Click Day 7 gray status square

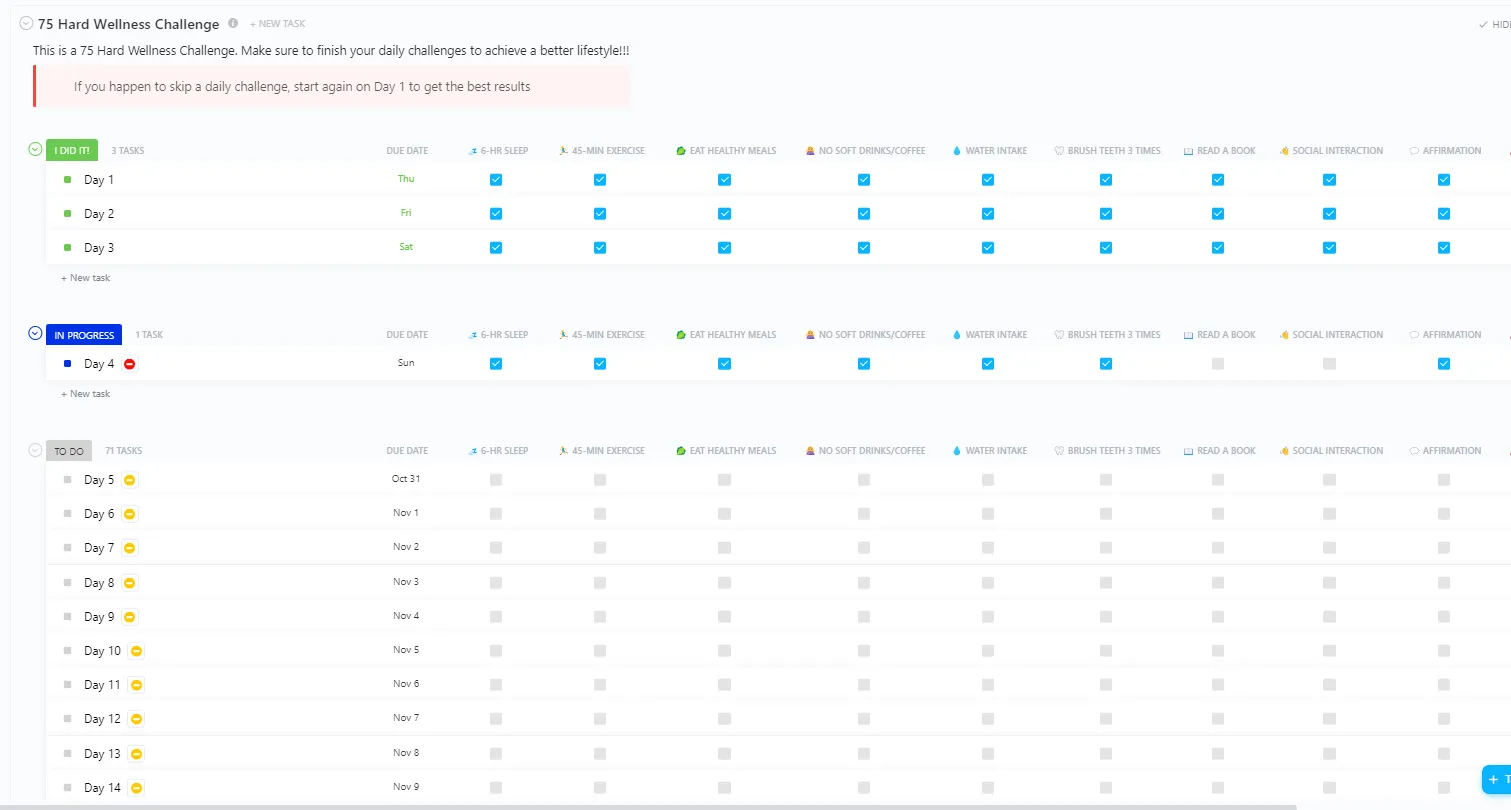point(67,548)
